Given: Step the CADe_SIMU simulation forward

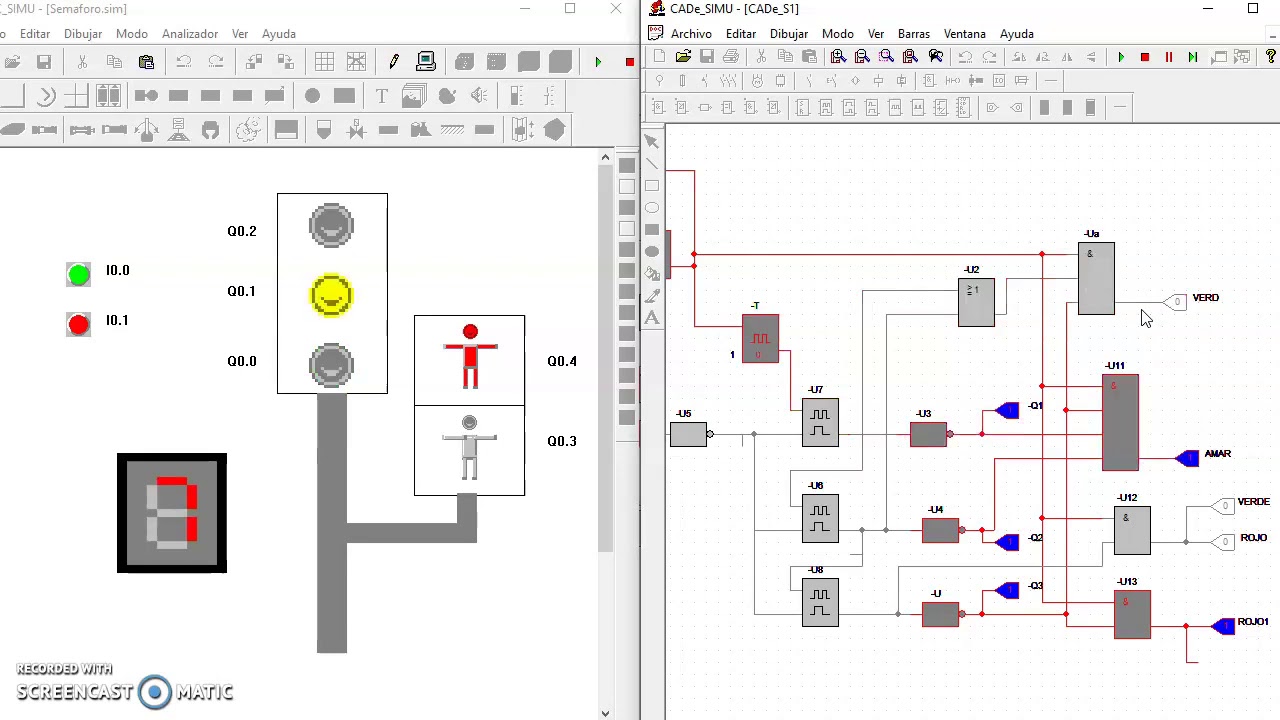Looking at the screenshot, I should (x=1192, y=57).
